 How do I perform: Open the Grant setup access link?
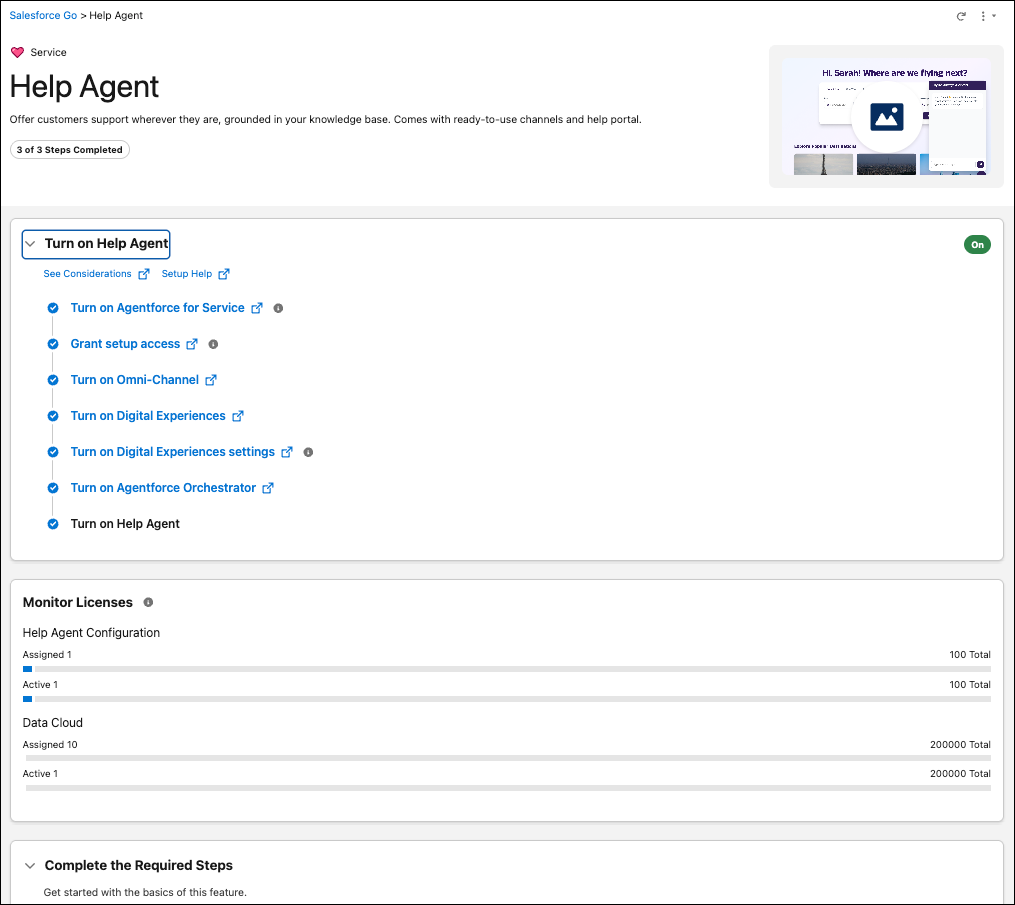coord(125,344)
